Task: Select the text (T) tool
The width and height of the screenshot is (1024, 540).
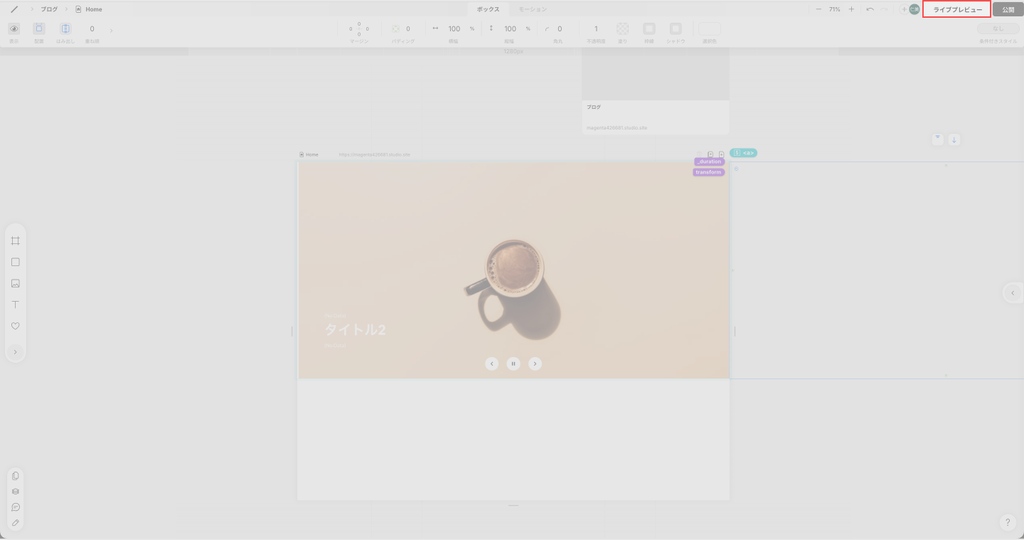Action: tap(15, 304)
